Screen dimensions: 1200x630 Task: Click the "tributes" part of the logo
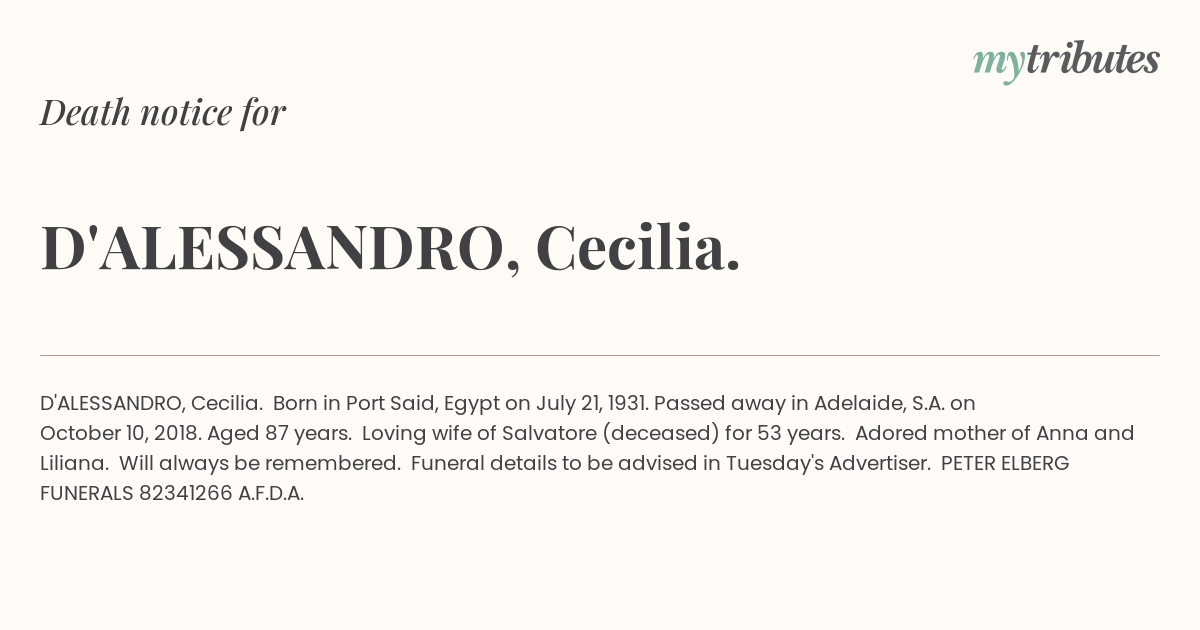[1092, 59]
